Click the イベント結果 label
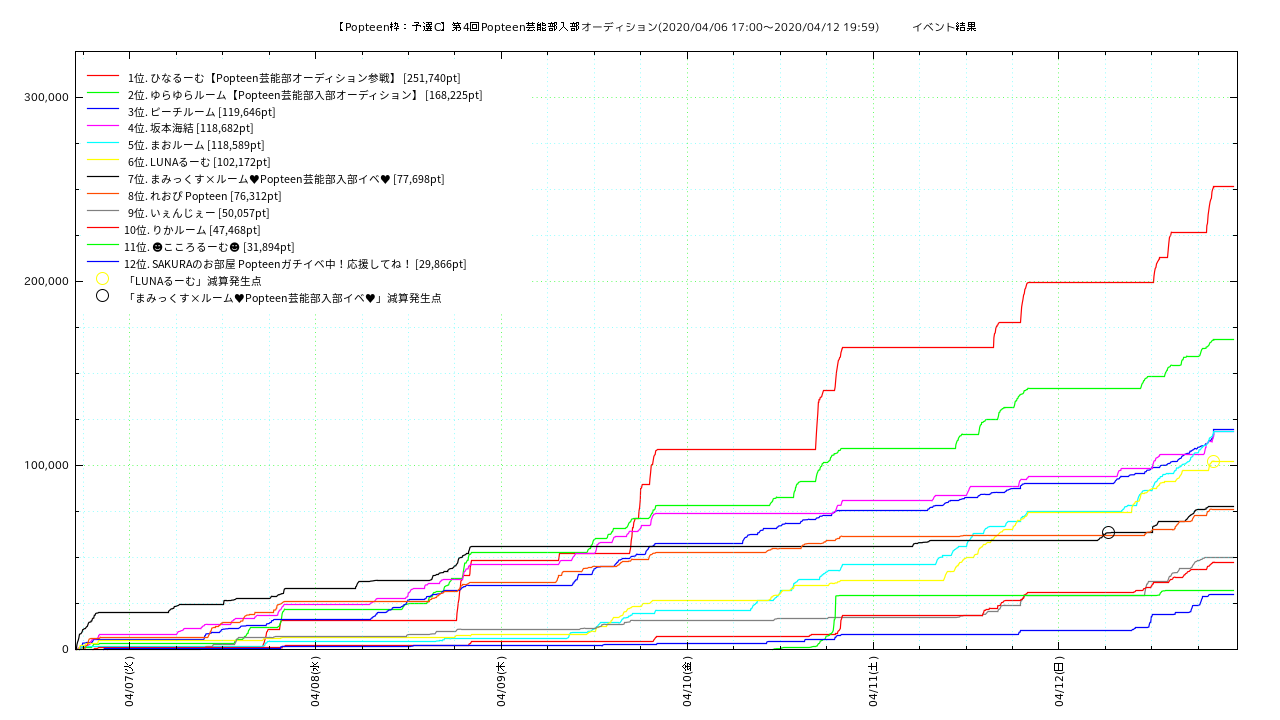Viewport: 1280px width, 720px height. pyautogui.click(x=944, y=27)
